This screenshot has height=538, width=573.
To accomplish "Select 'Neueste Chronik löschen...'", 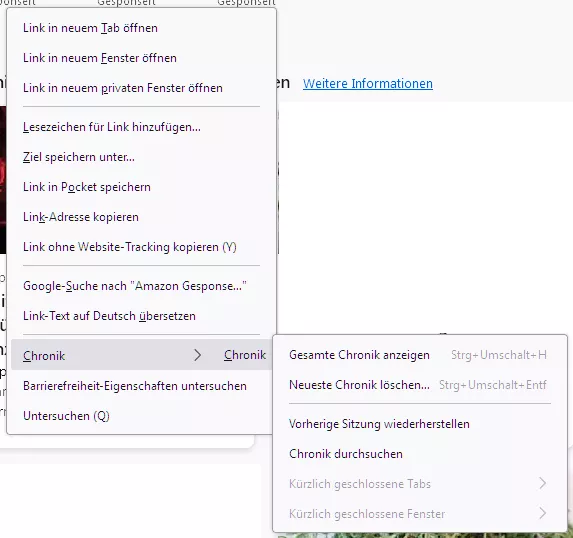I will pyautogui.click(x=420, y=385).
